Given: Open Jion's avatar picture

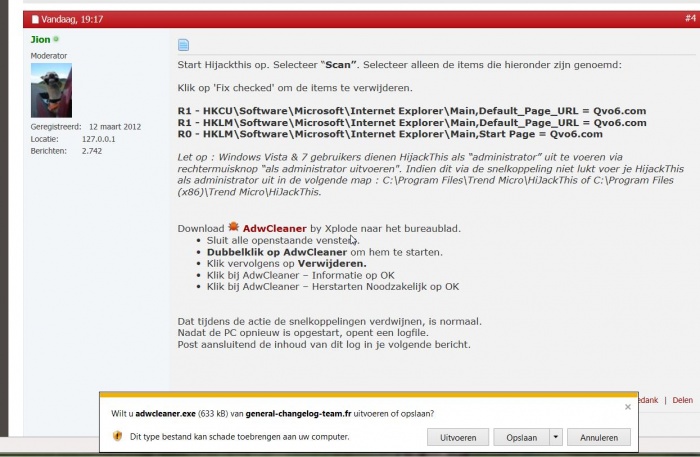Looking at the screenshot, I should [x=51, y=90].
